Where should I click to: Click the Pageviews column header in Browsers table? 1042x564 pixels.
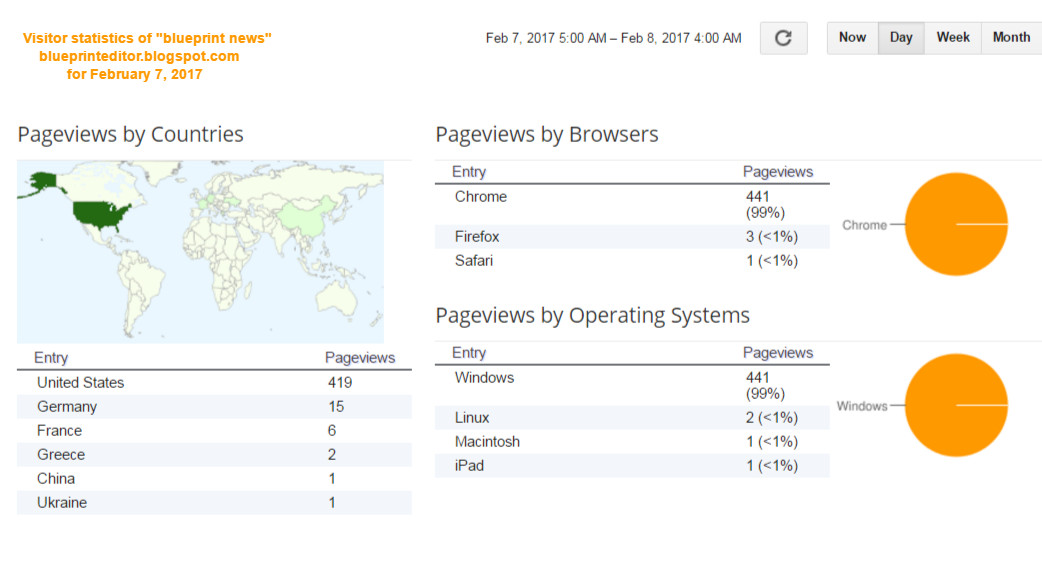(x=778, y=171)
